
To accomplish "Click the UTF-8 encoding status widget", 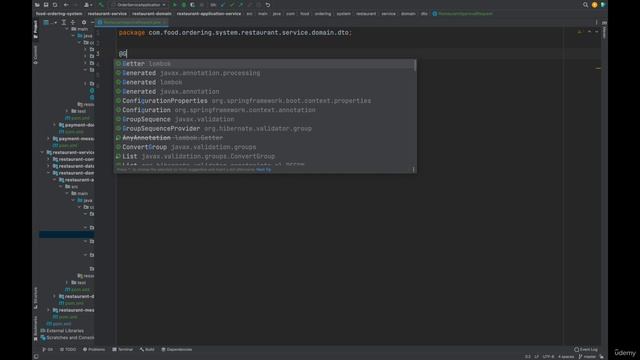I will 548,357.
